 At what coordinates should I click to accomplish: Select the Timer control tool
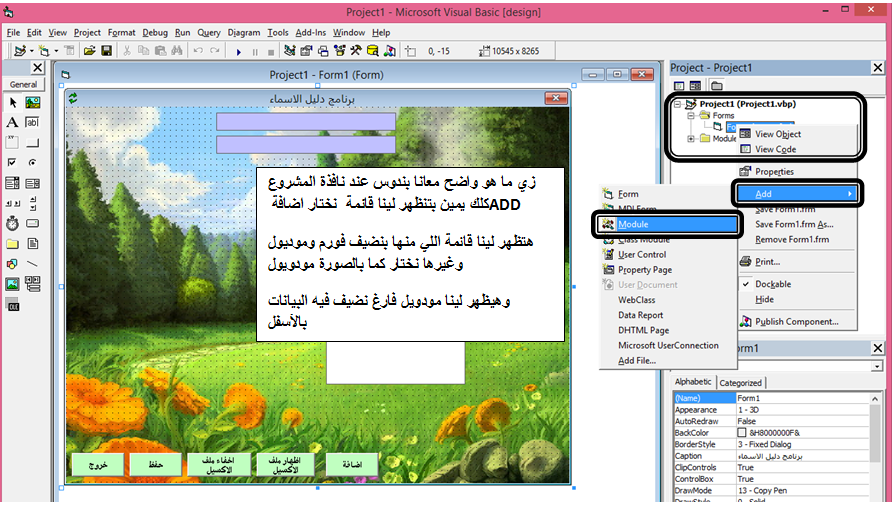(13, 224)
